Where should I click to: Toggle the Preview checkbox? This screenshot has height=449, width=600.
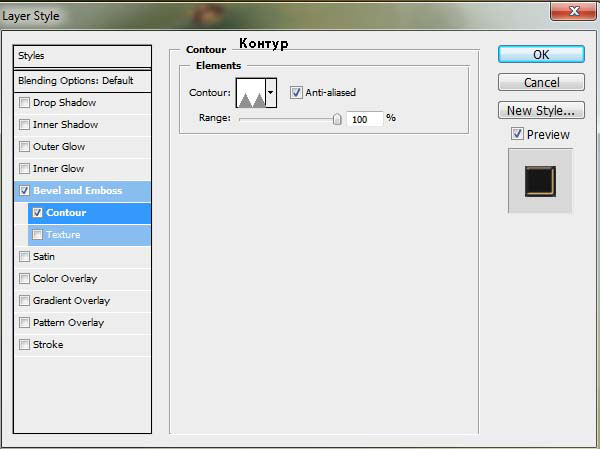coord(517,134)
